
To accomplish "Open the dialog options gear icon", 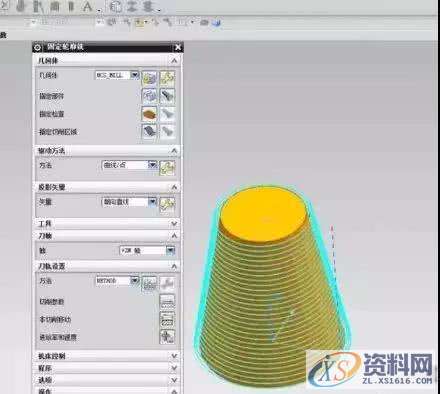I will point(38,47).
